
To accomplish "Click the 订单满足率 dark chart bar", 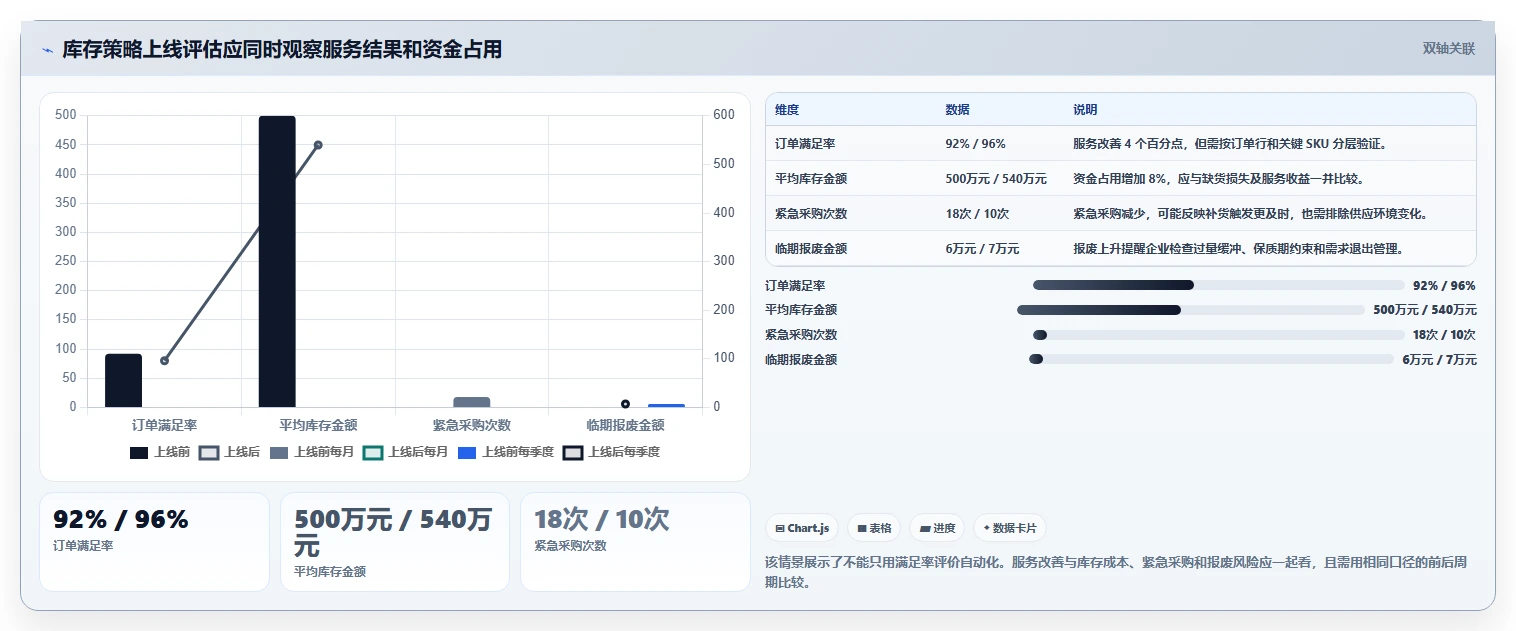I will coord(123,380).
